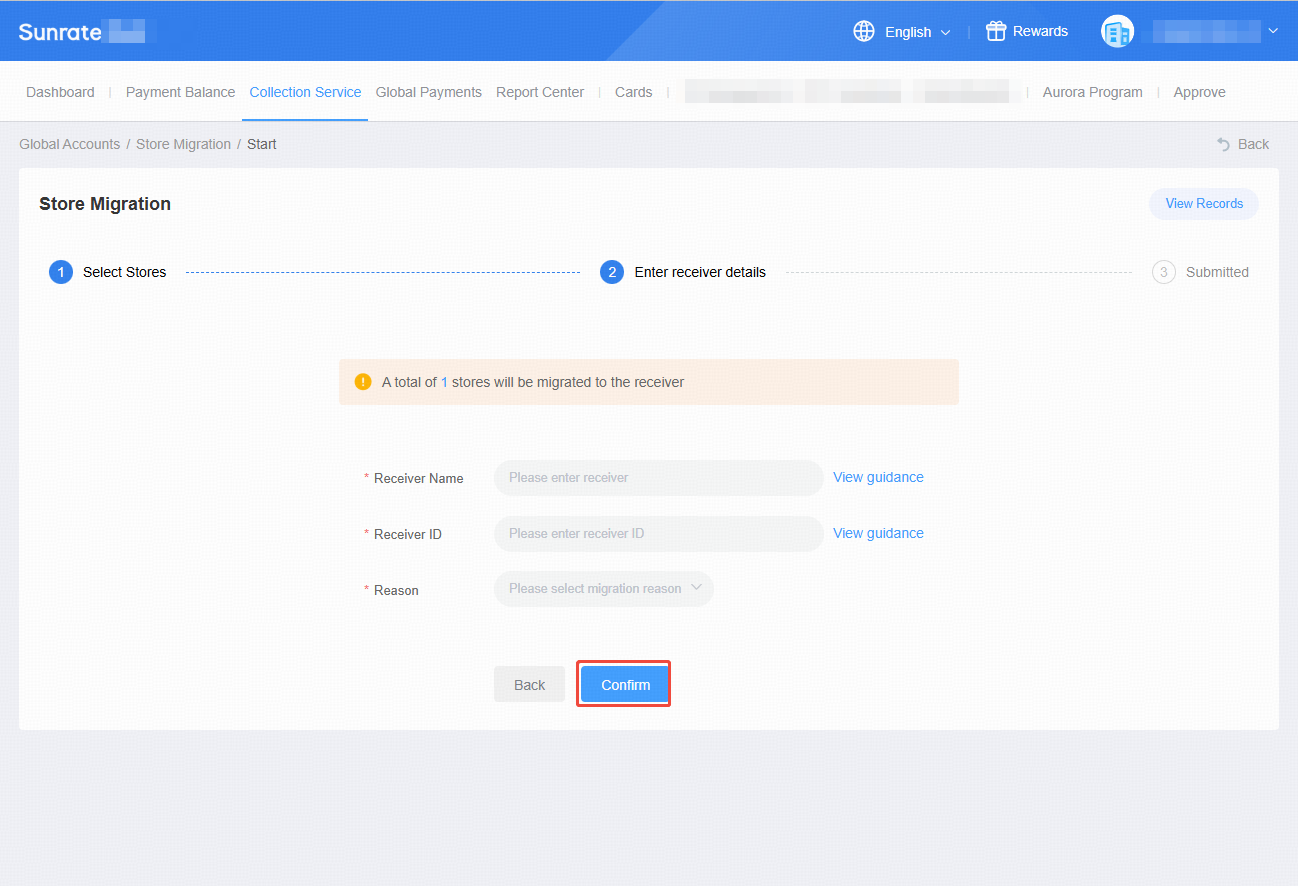Click the Back arrow icon at top right

(x=1223, y=144)
